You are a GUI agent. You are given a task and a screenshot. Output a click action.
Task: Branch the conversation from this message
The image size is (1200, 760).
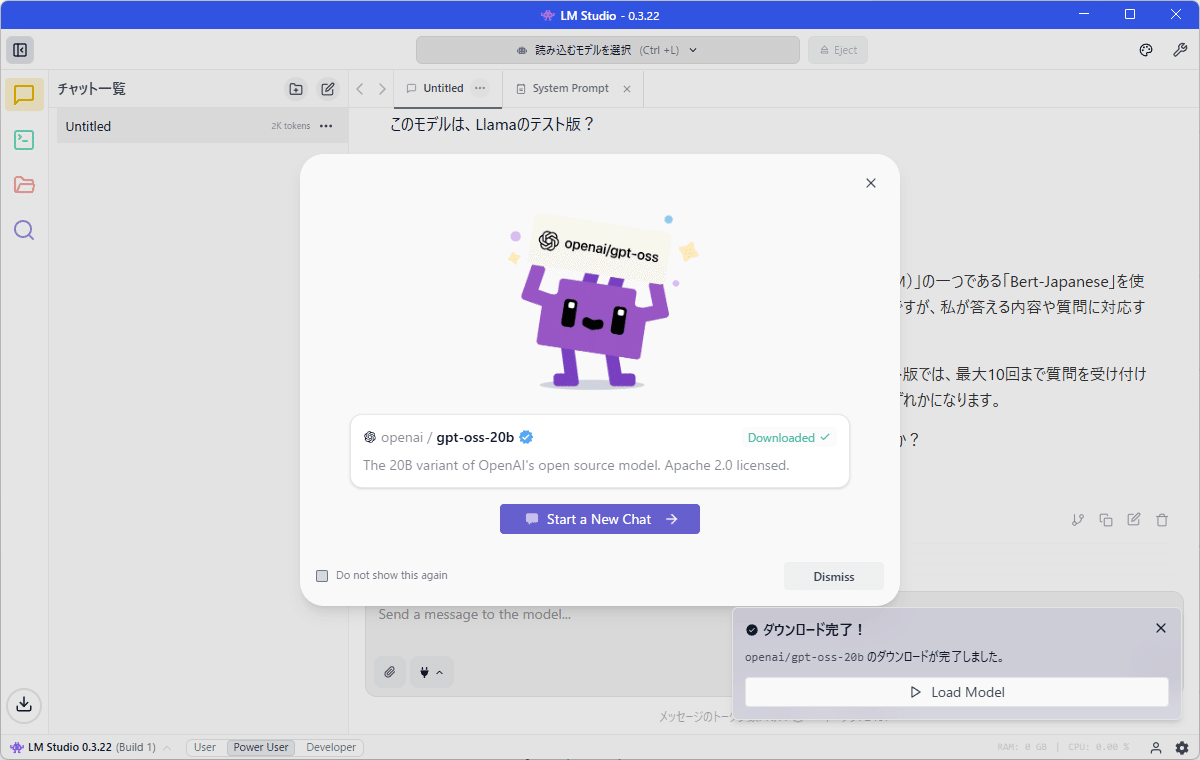coord(1077,519)
